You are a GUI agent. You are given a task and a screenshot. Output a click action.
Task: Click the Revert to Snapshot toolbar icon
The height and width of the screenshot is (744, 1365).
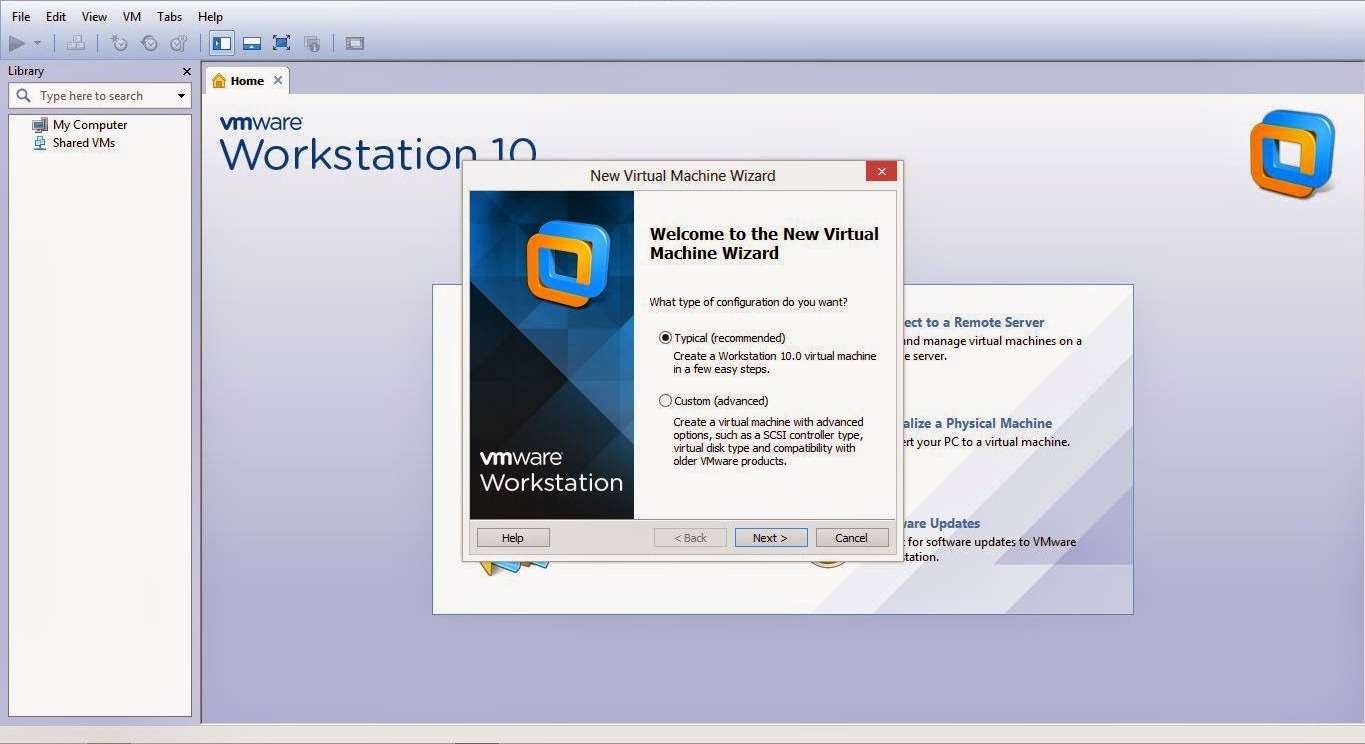[149, 43]
